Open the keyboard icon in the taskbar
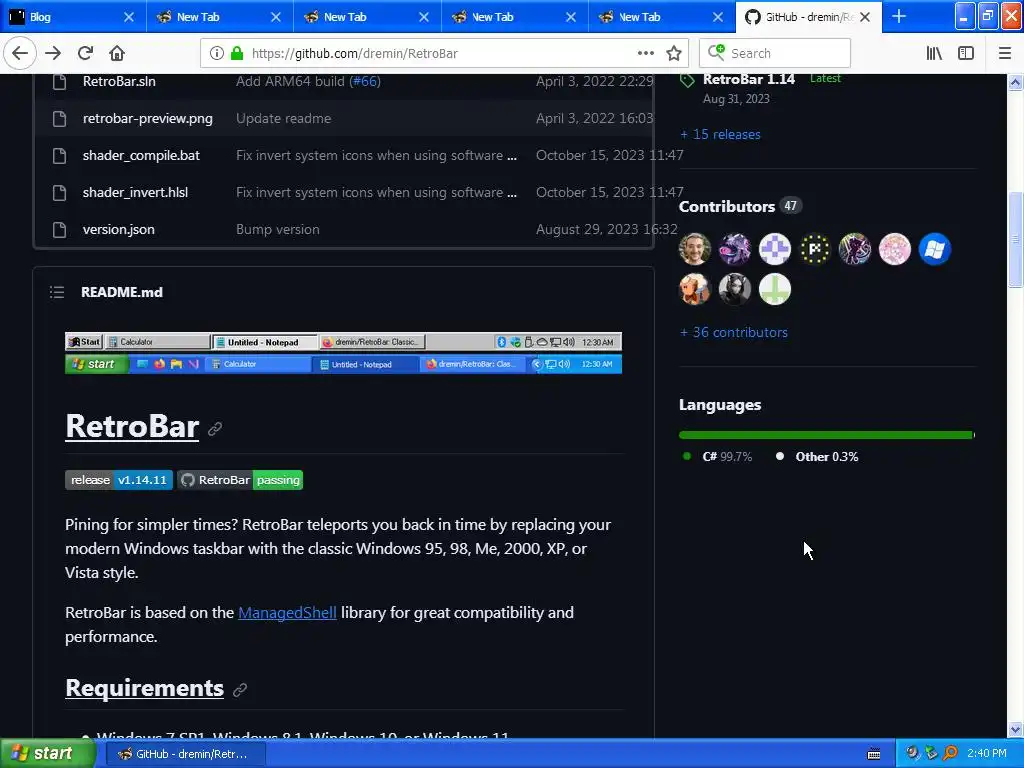Screen dimensions: 1024x768 pos(874,754)
